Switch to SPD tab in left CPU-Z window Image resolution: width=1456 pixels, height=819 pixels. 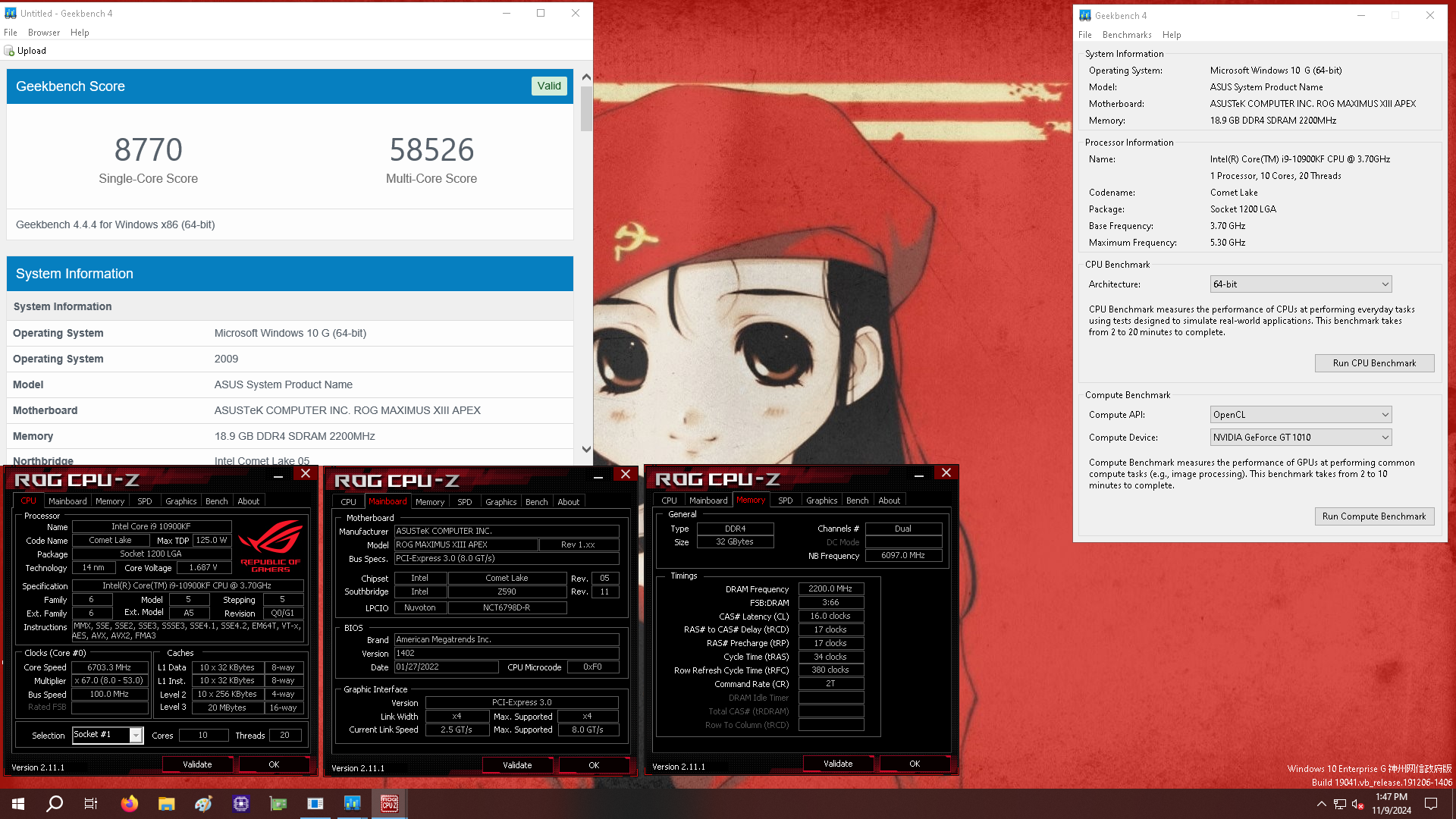pyautogui.click(x=145, y=501)
